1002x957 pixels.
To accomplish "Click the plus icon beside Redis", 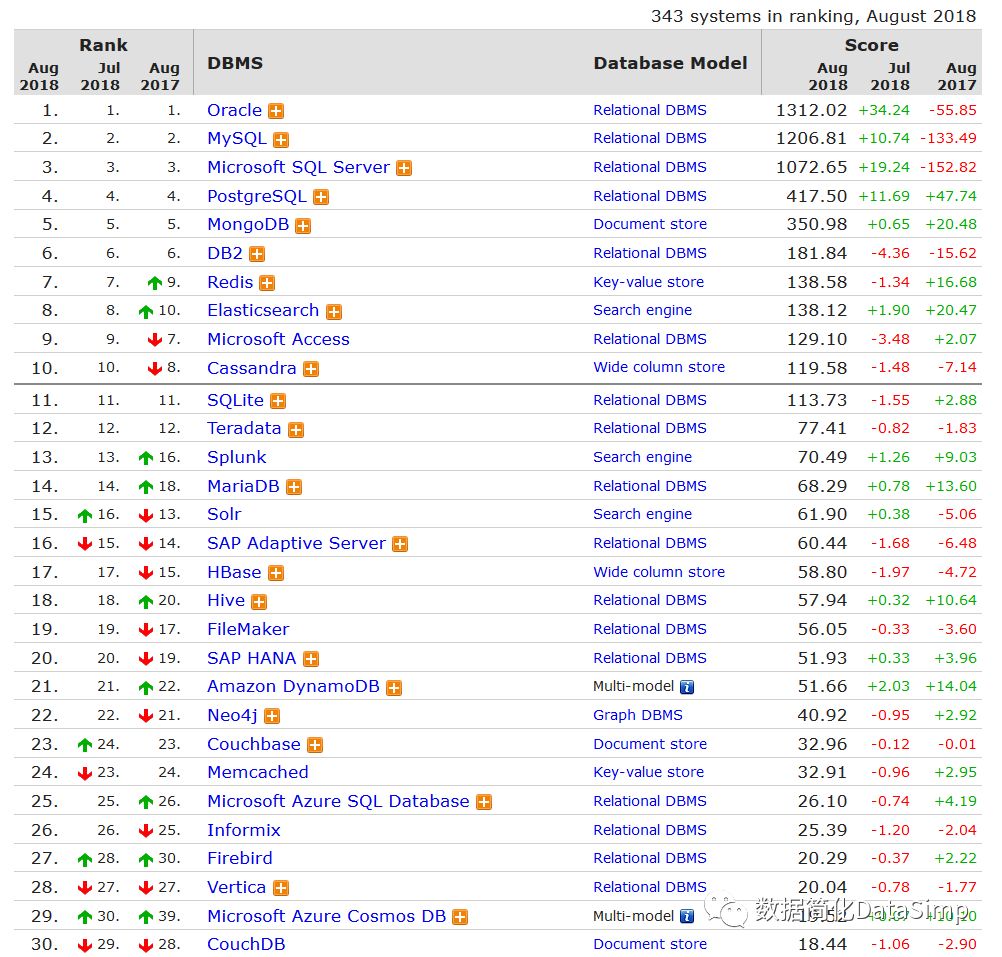I will [x=267, y=283].
